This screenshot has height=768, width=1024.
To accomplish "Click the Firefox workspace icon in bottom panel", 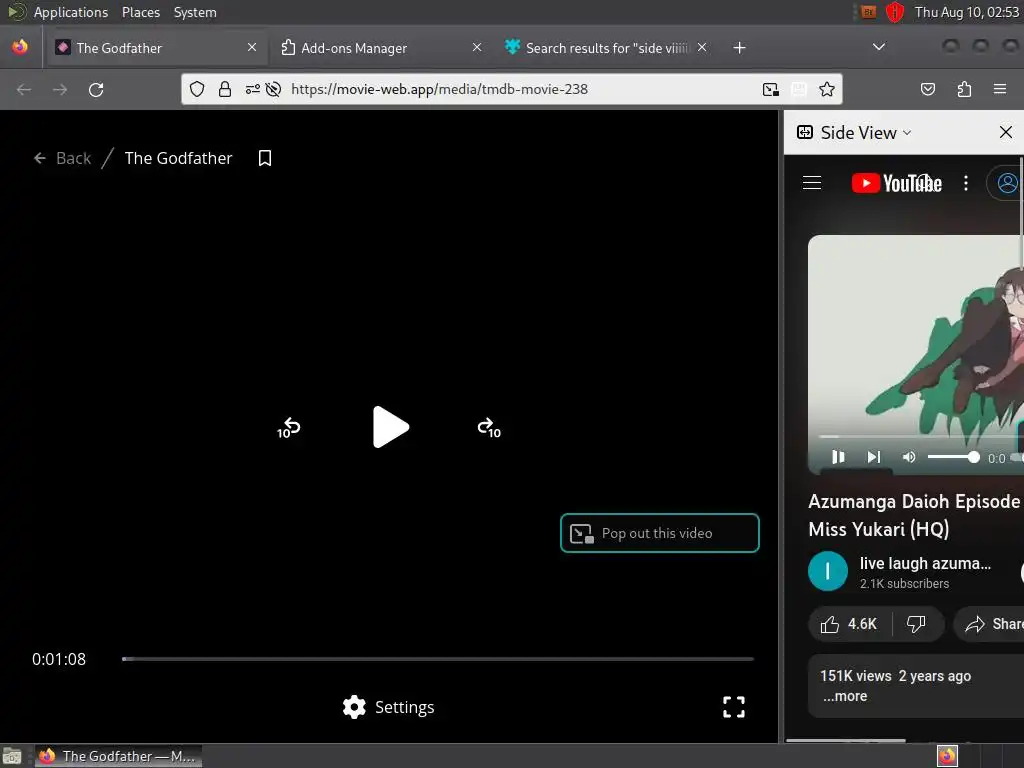I will point(948,756).
